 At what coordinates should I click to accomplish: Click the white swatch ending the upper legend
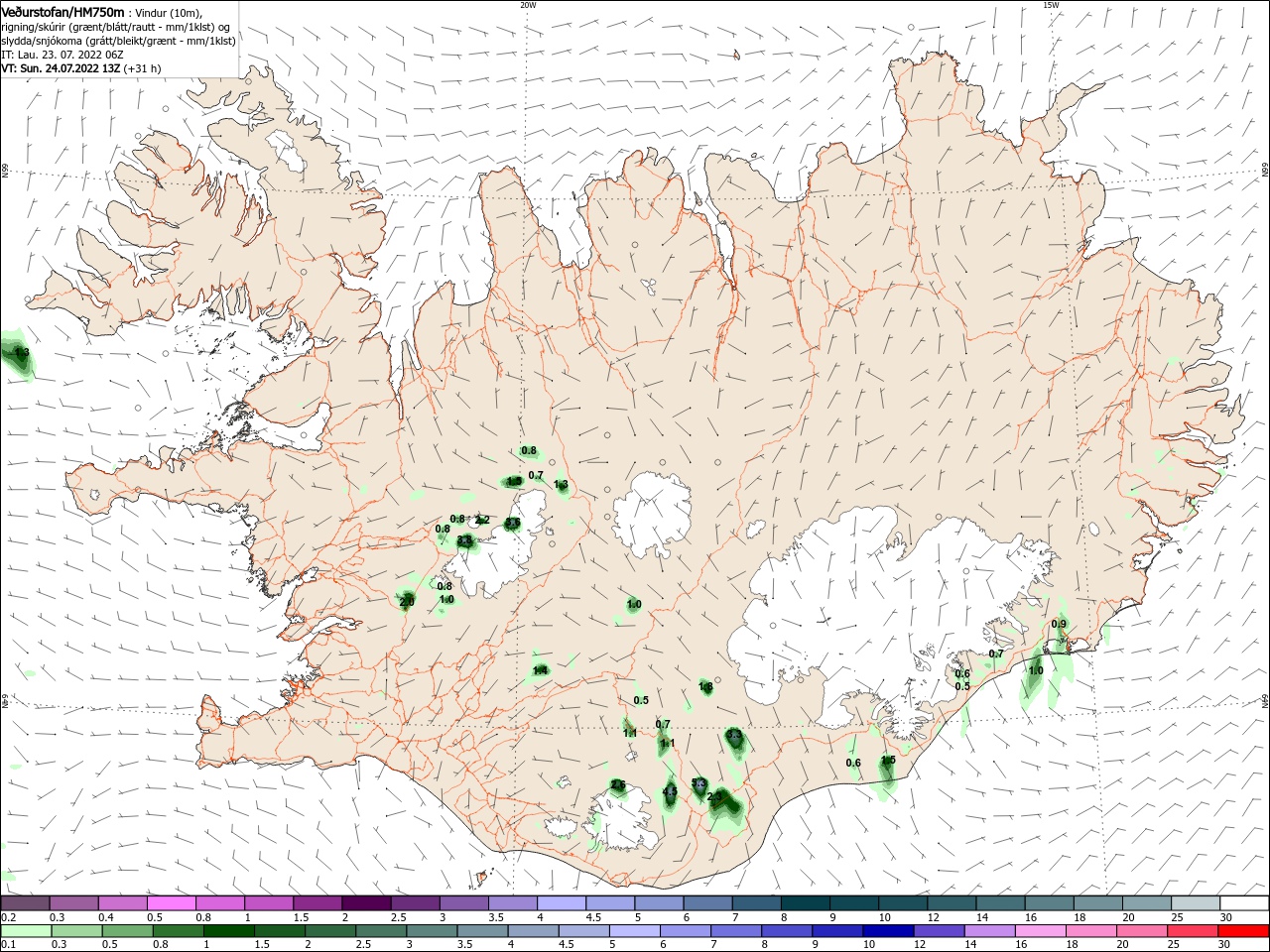(1245, 903)
